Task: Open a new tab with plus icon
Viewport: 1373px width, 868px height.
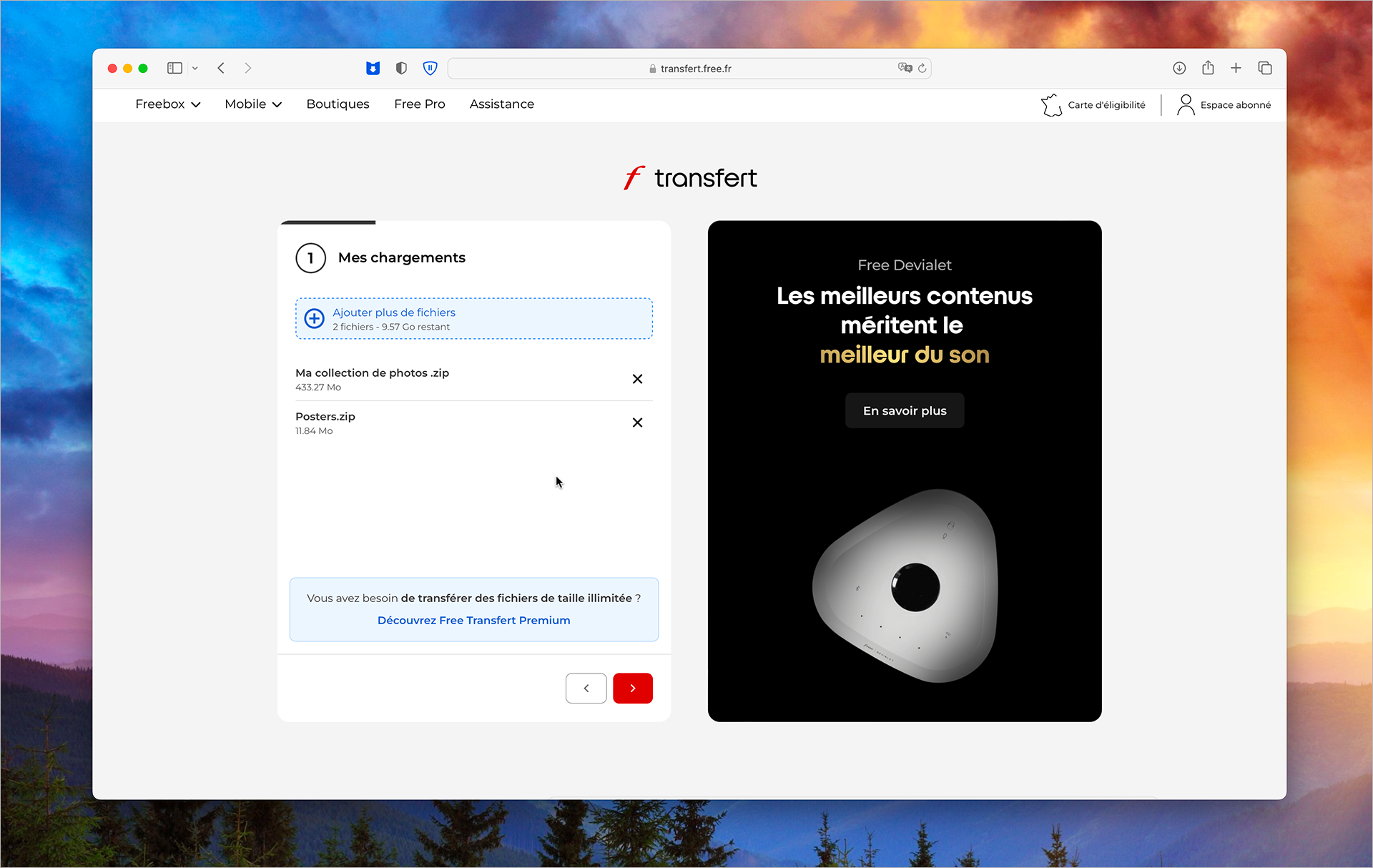Action: coord(1236,69)
